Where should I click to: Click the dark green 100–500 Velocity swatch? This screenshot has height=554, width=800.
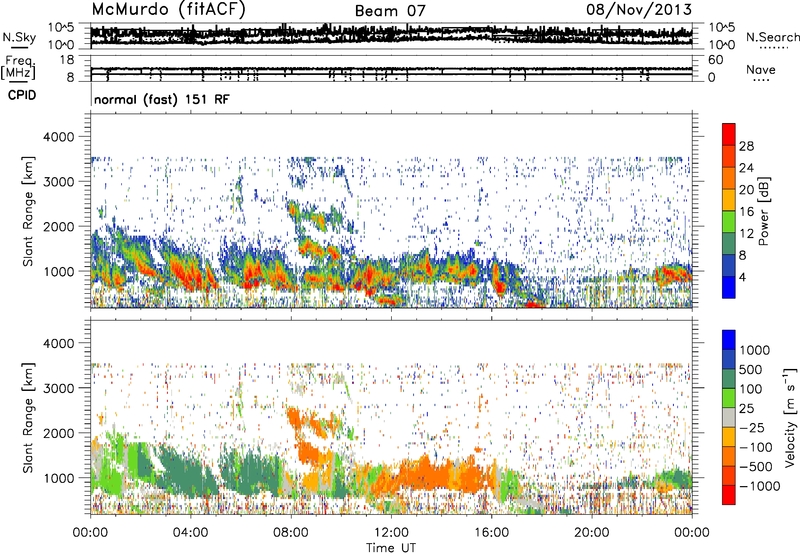(729, 379)
